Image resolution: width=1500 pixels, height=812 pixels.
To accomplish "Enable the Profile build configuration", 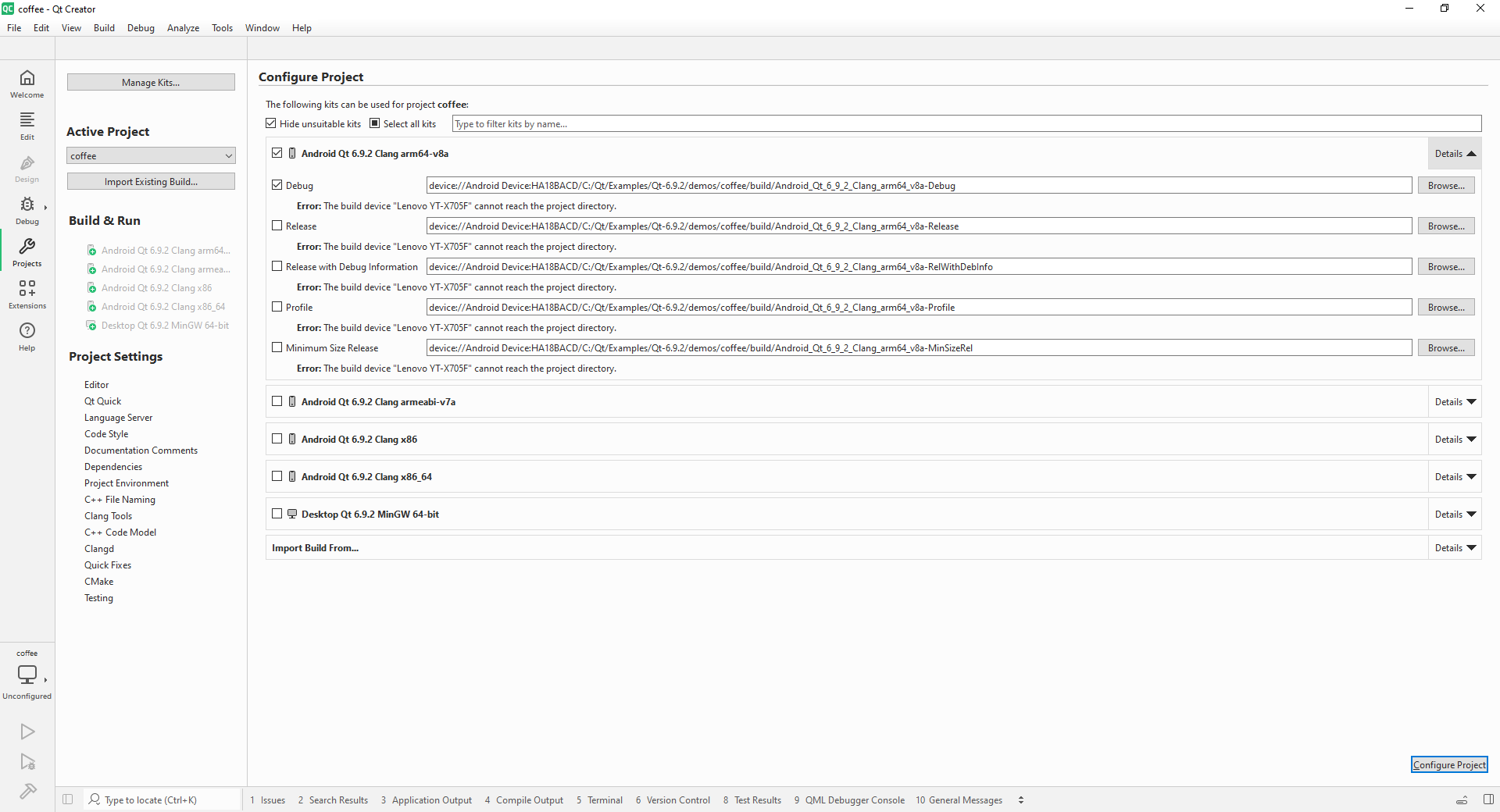I will click(277, 307).
